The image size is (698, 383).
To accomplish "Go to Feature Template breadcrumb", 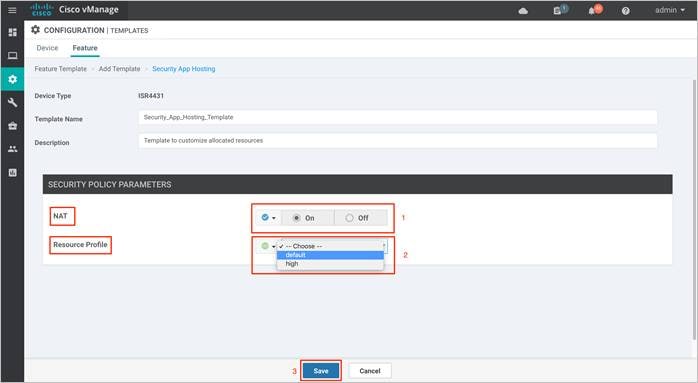I will coord(61,69).
